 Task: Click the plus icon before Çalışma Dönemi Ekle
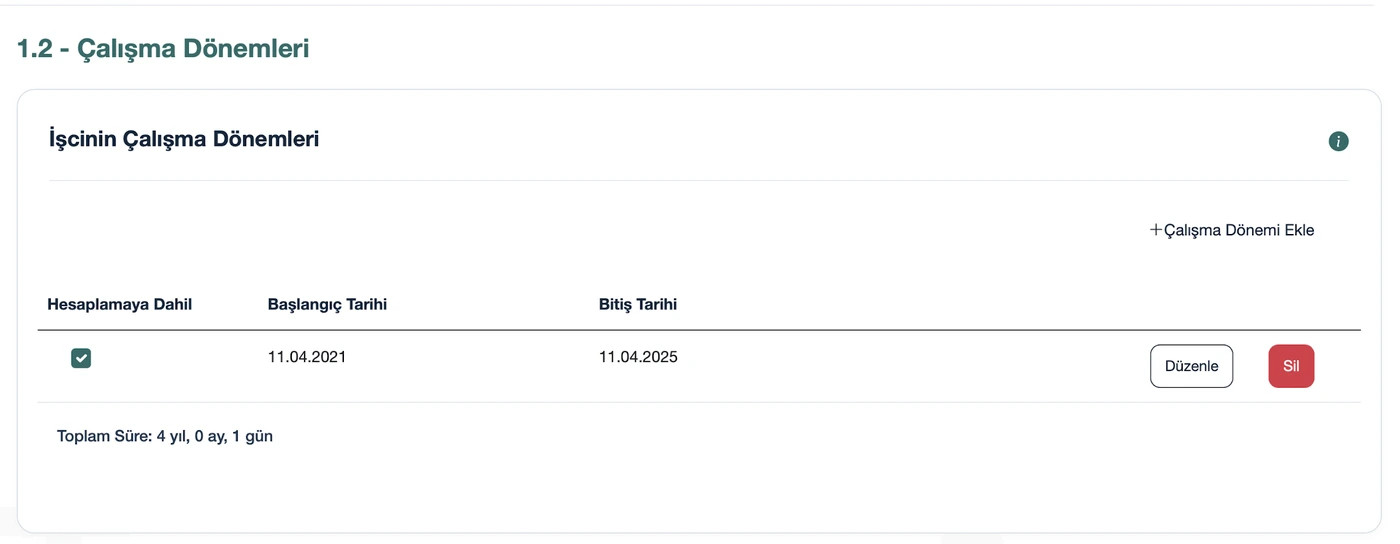(1156, 230)
